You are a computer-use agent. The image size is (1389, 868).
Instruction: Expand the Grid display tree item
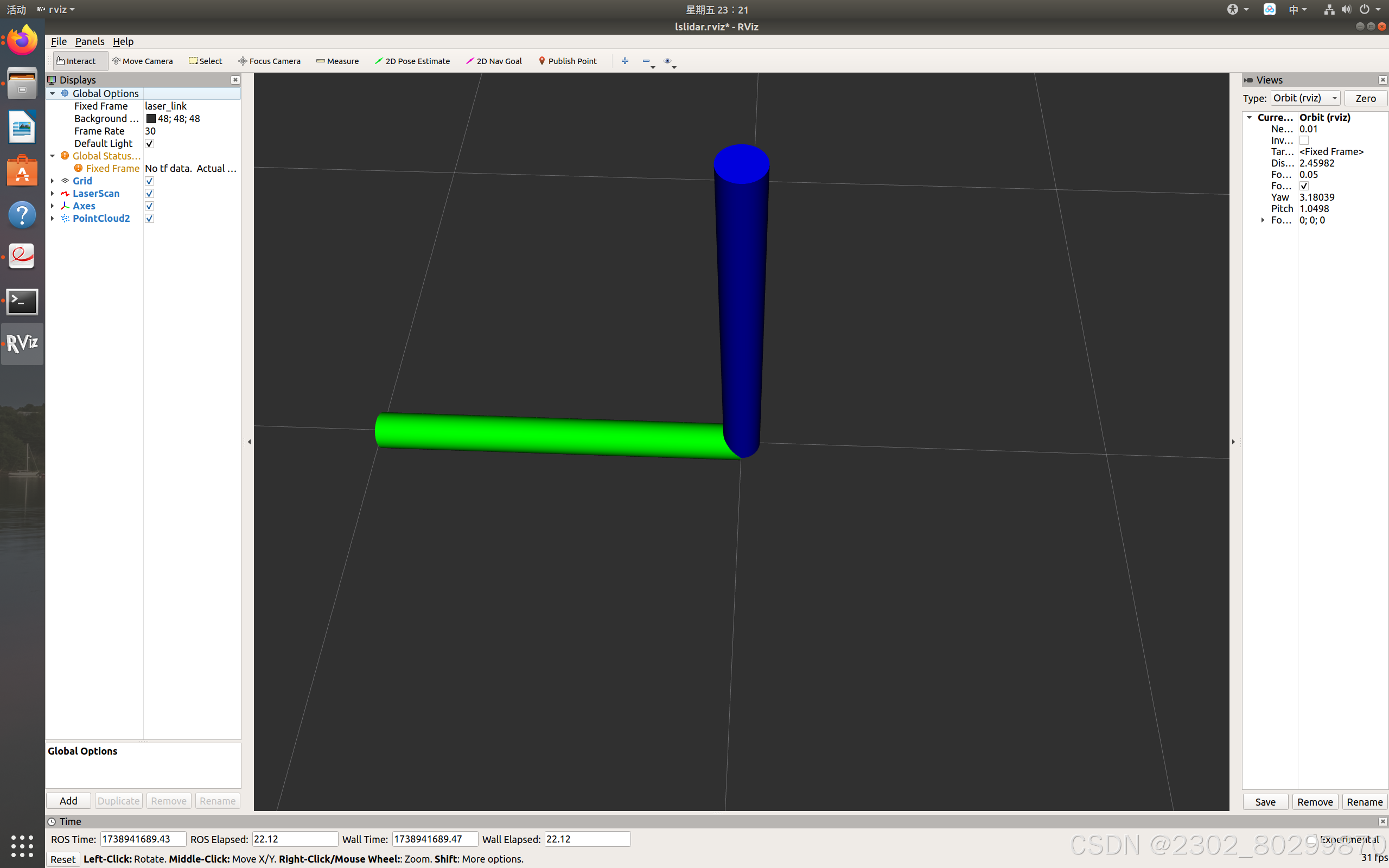point(52,181)
